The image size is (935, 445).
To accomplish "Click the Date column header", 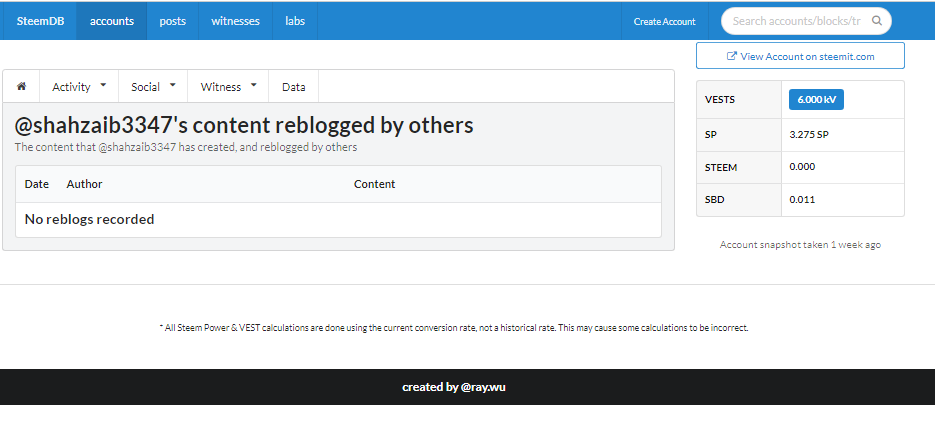I will point(36,184).
